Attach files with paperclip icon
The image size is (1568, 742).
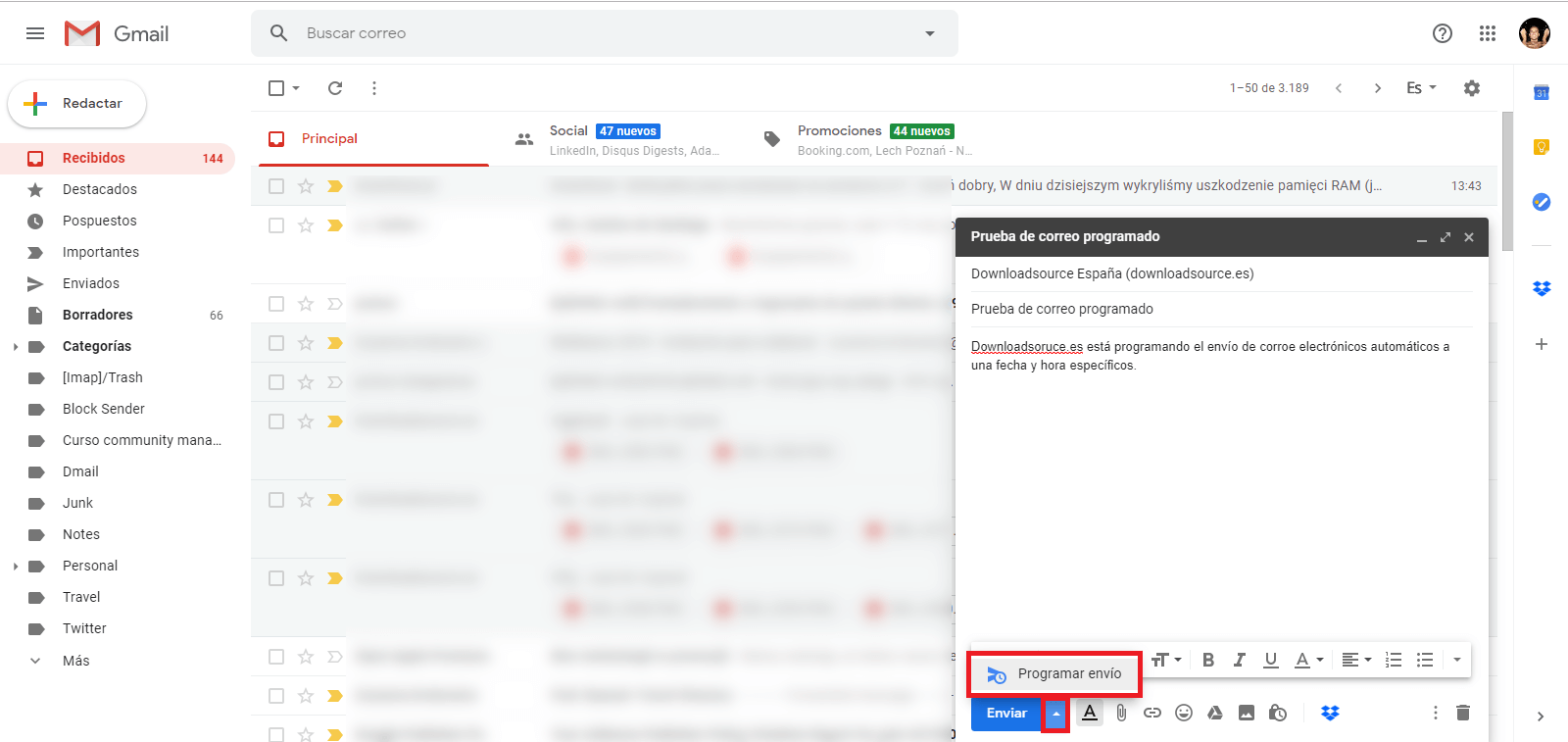[1121, 713]
